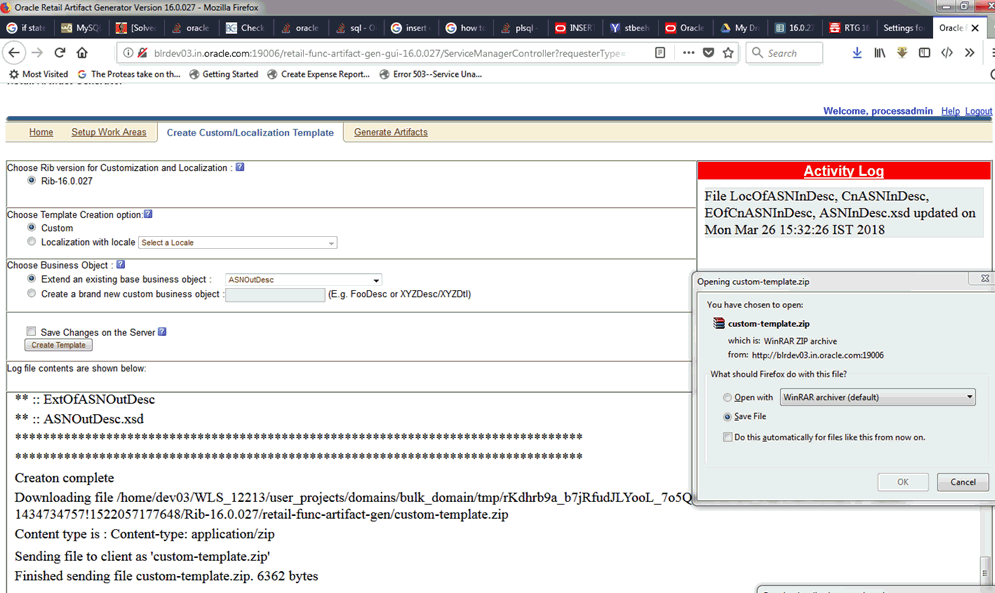The height and width of the screenshot is (593, 995).
Task: Go to the Generate Artifacts tab
Action: 391,132
